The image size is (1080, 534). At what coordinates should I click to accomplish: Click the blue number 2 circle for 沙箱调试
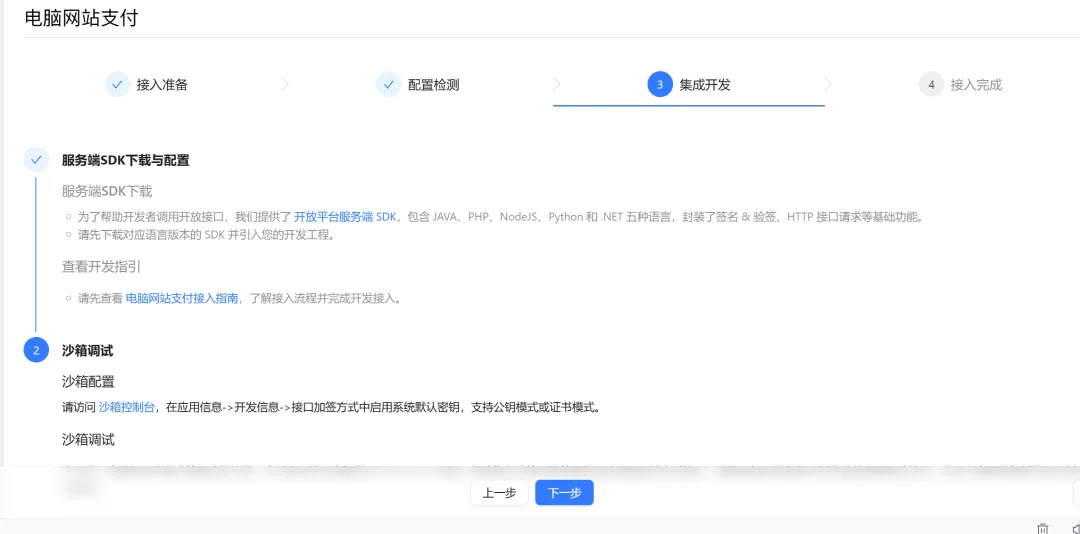tap(36, 350)
